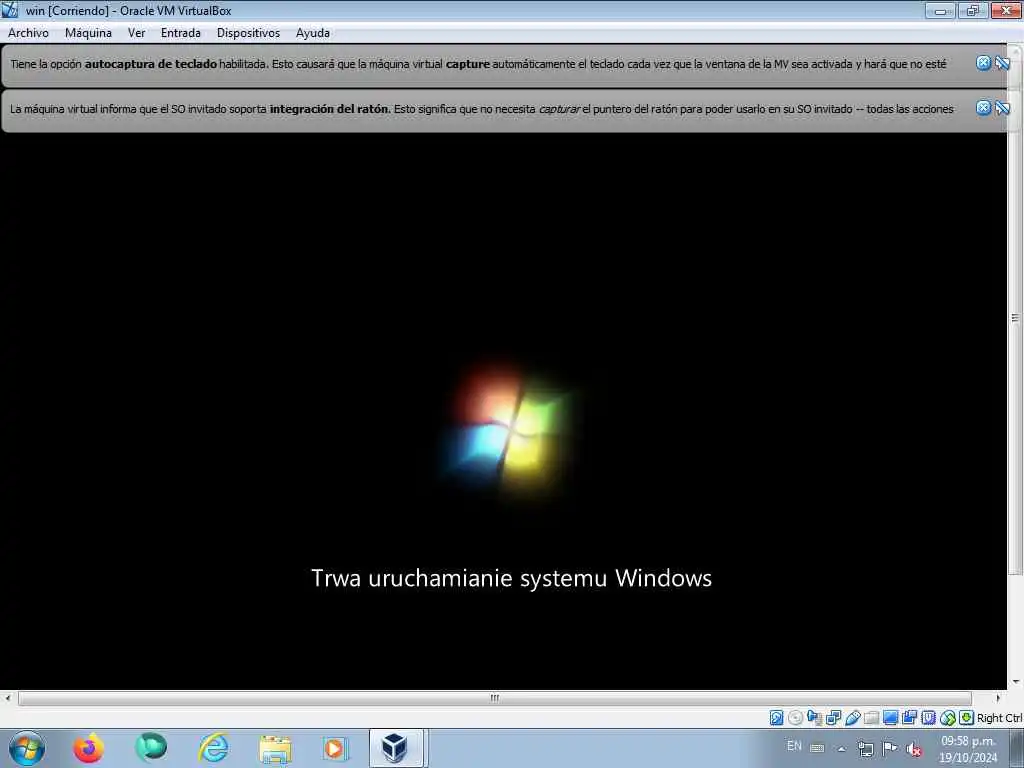Click the Right Ctrl host key label
Image resolution: width=1024 pixels, height=768 pixels.
(x=1000, y=718)
